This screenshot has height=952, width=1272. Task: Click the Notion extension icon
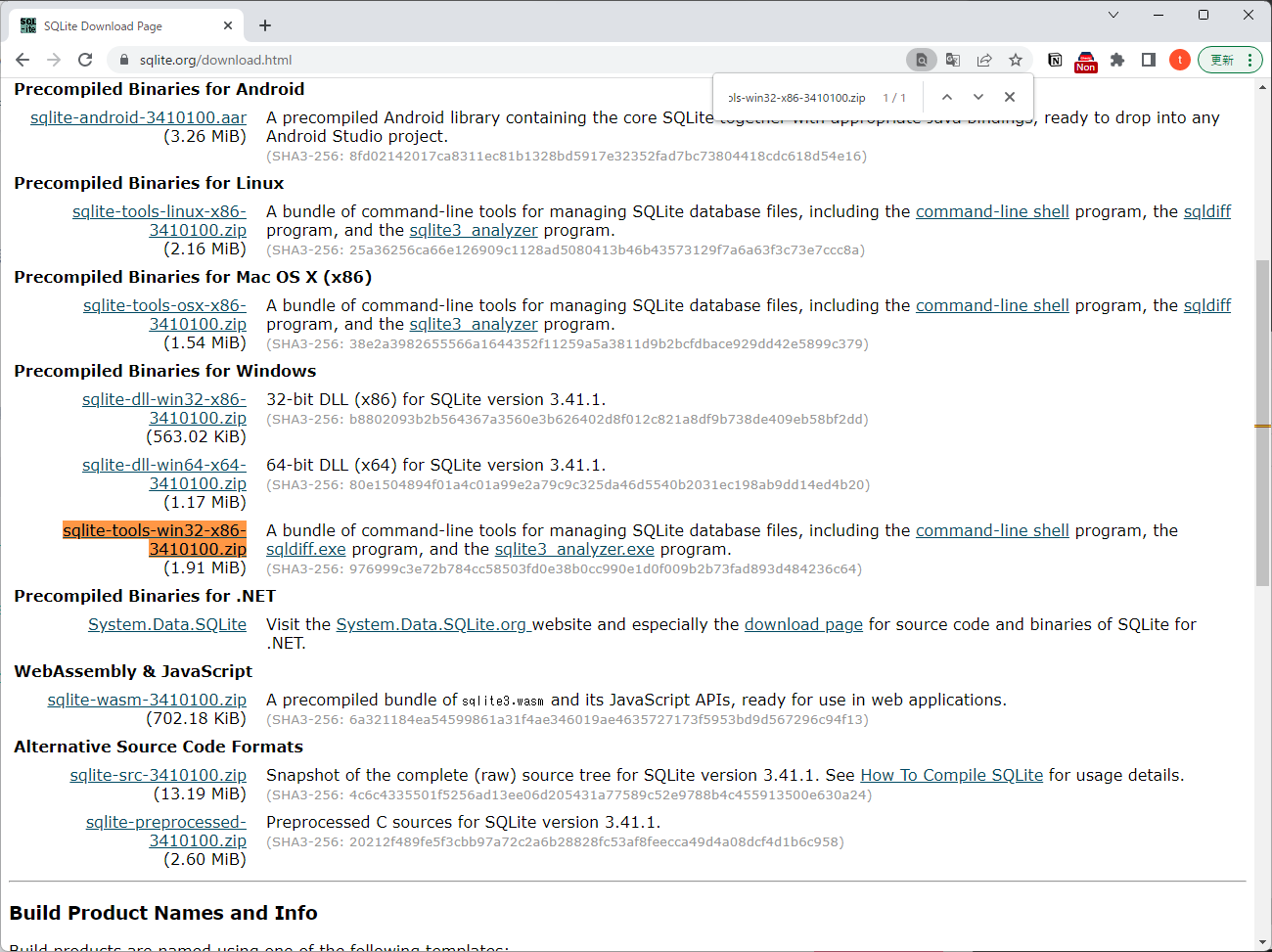(x=1054, y=60)
